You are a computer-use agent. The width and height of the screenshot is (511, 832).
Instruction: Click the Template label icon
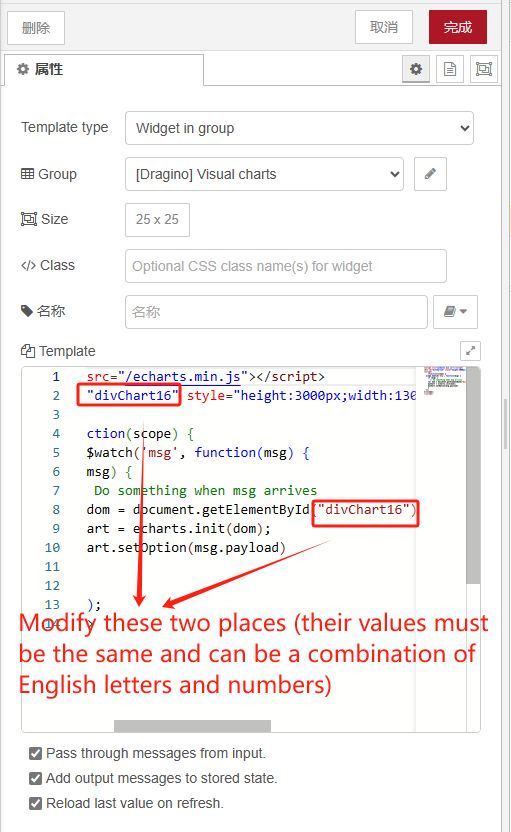coord(28,351)
